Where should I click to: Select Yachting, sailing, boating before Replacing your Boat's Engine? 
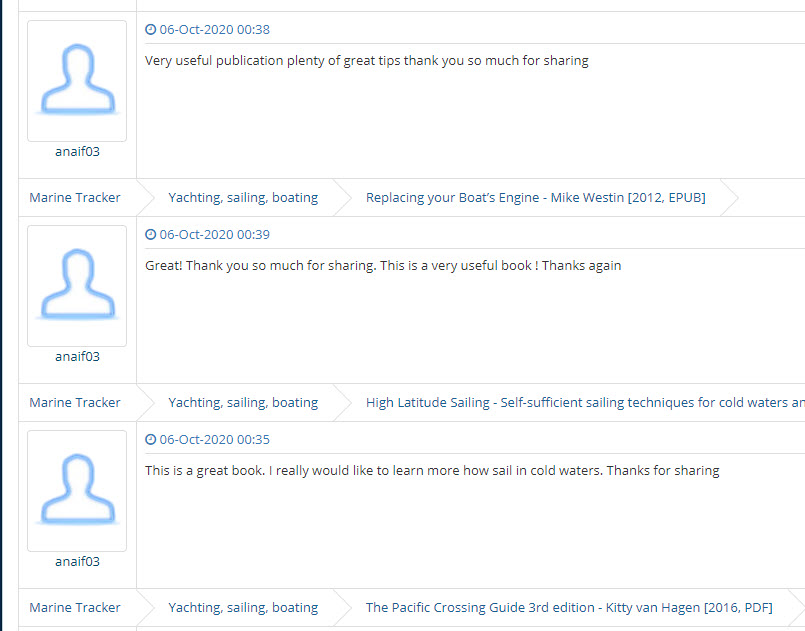243,198
